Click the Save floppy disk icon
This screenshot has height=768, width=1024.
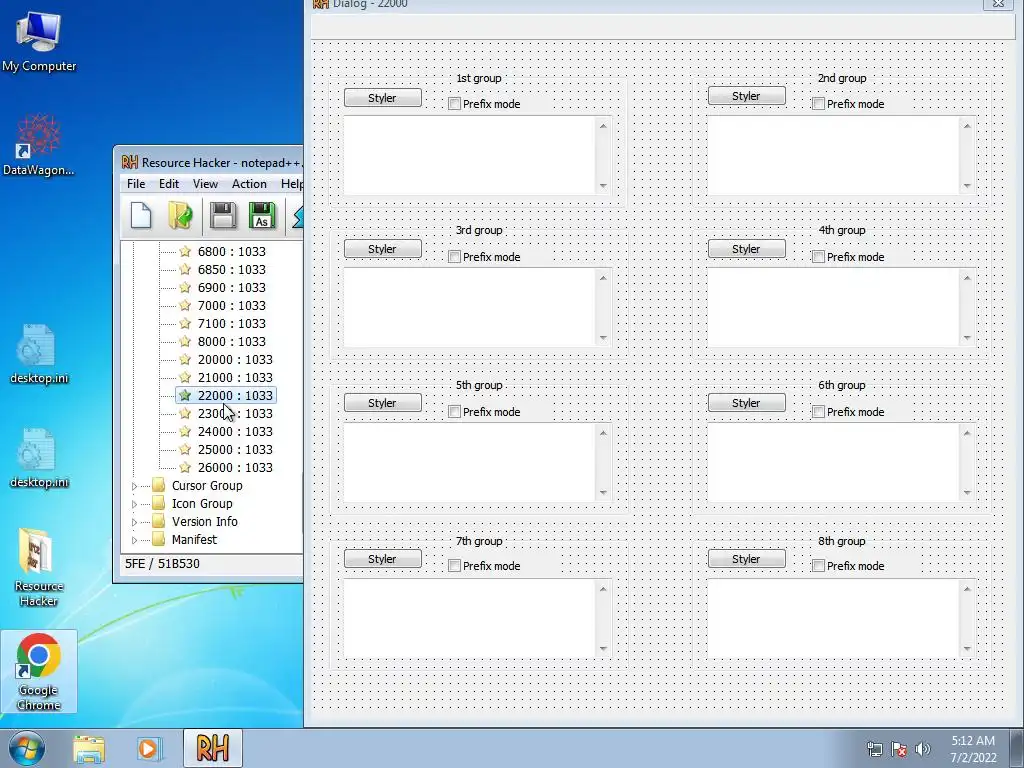point(223,216)
